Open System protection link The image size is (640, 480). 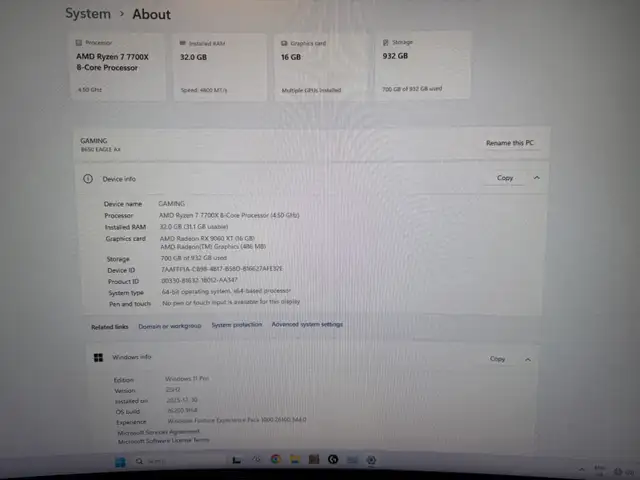coord(237,325)
